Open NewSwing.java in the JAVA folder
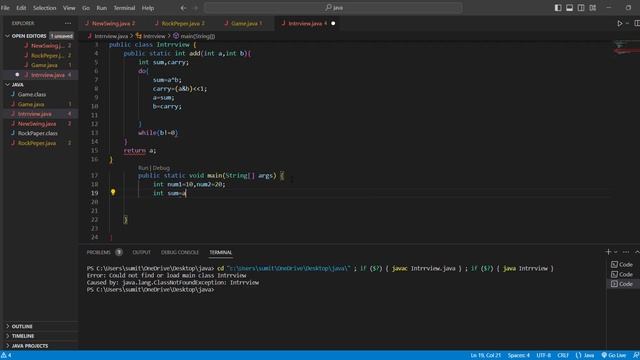640x360 pixels. [37, 124]
